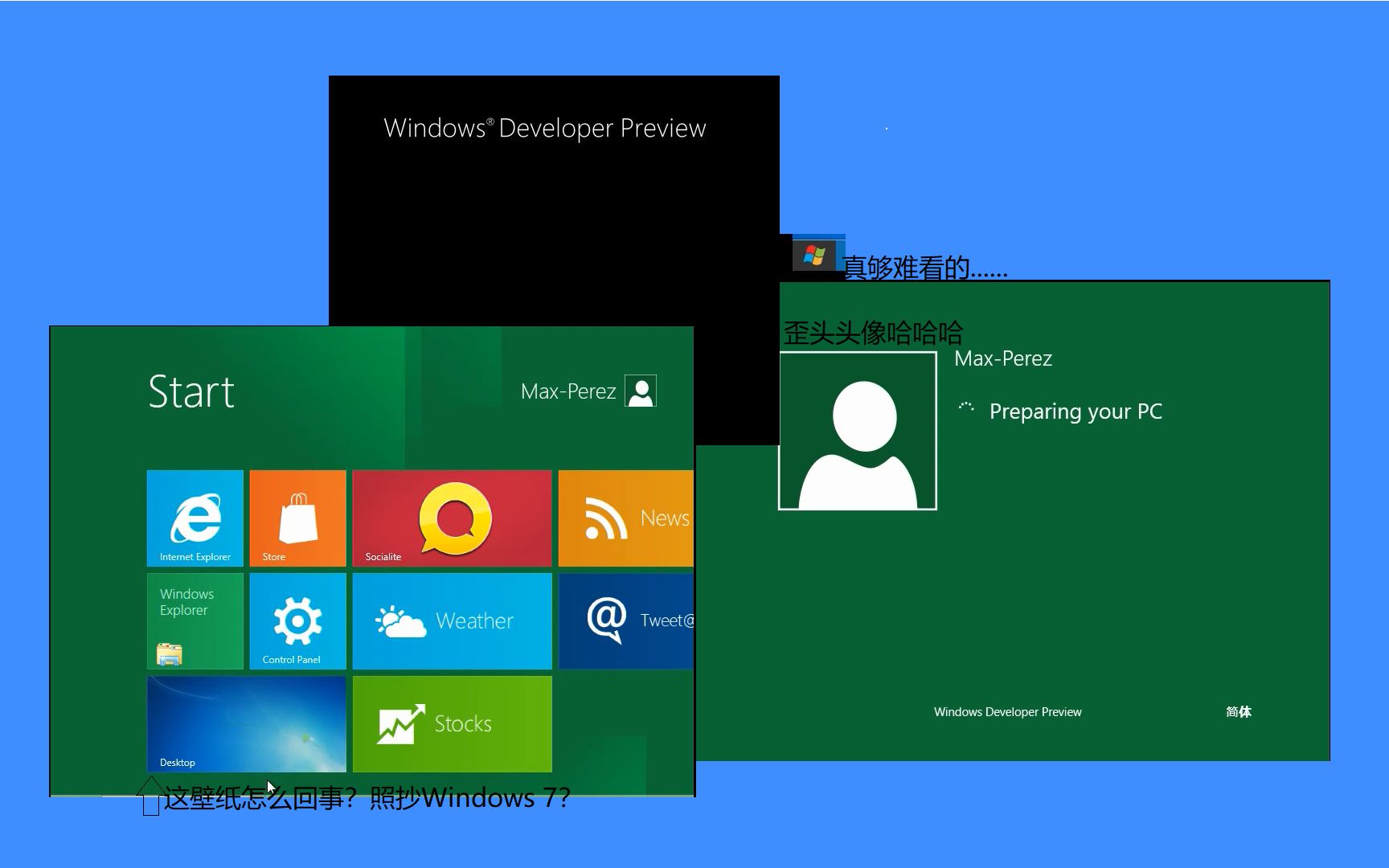Click the Max-Perez name on the Preparing screen
Image resolution: width=1389 pixels, height=868 pixels.
[1003, 358]
